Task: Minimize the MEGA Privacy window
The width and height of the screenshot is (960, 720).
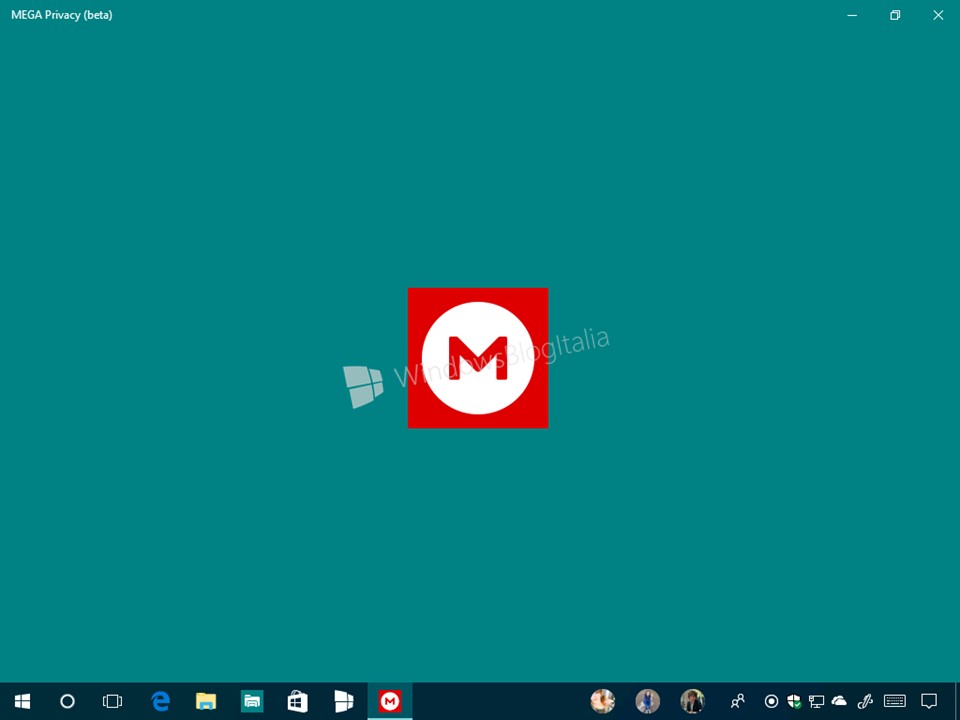Action: click(852, 15)
